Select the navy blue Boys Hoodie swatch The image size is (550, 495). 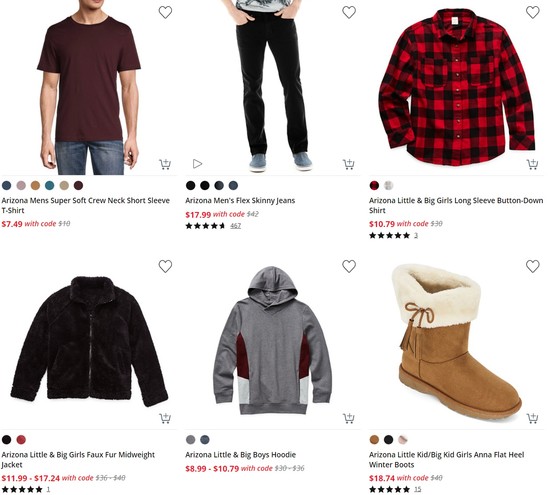pyautogui.click(x=205, y=439)
